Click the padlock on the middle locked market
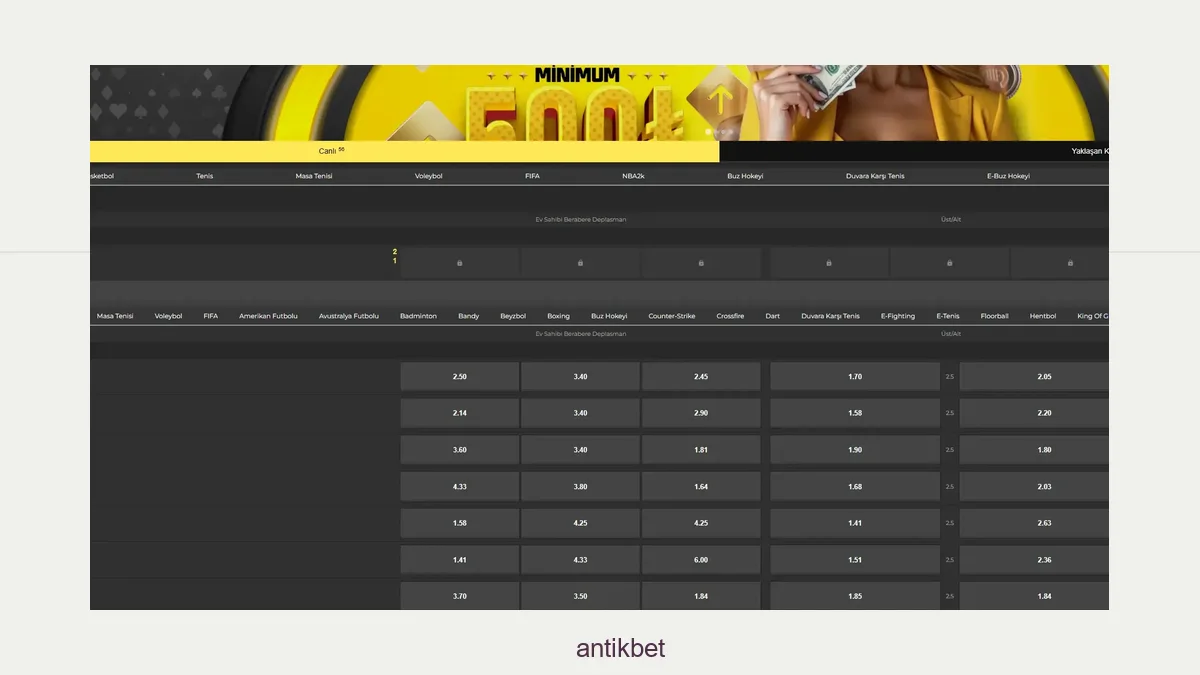Viewport: 1200px width, 675px height. click(x=700, y=262)
